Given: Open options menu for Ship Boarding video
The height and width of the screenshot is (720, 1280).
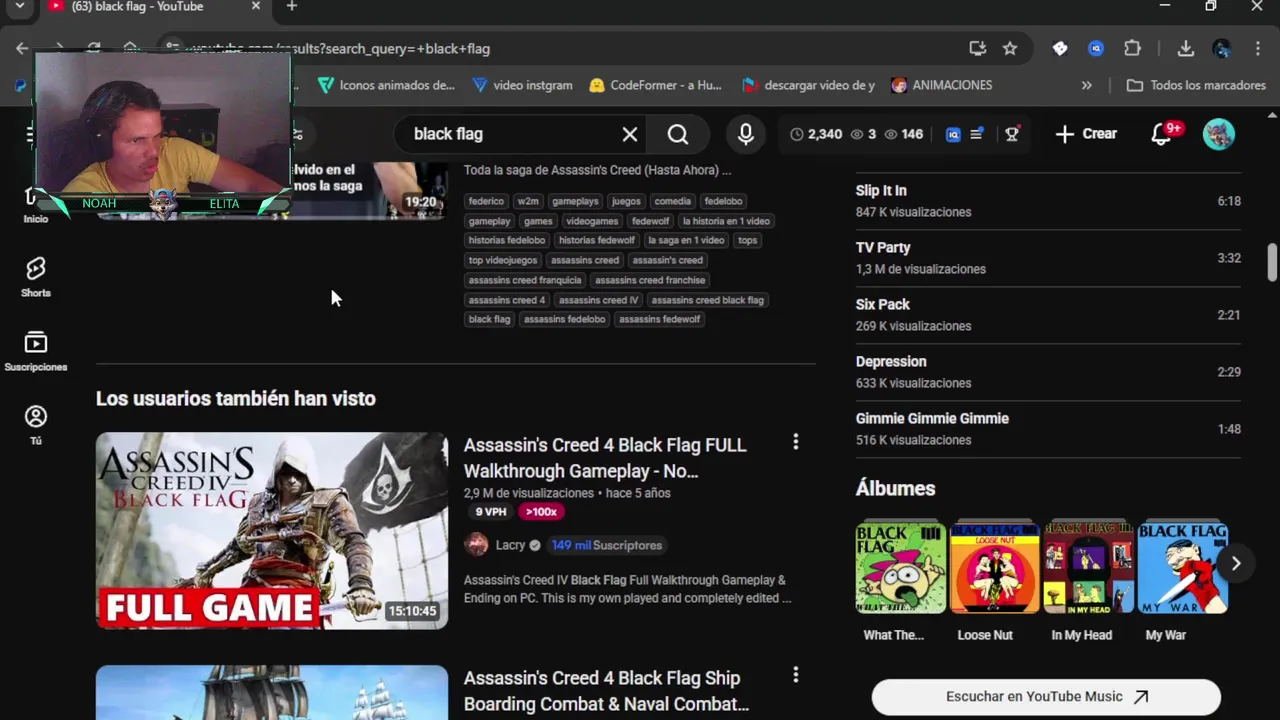Looking at the screenshot, I should point(796,675).
